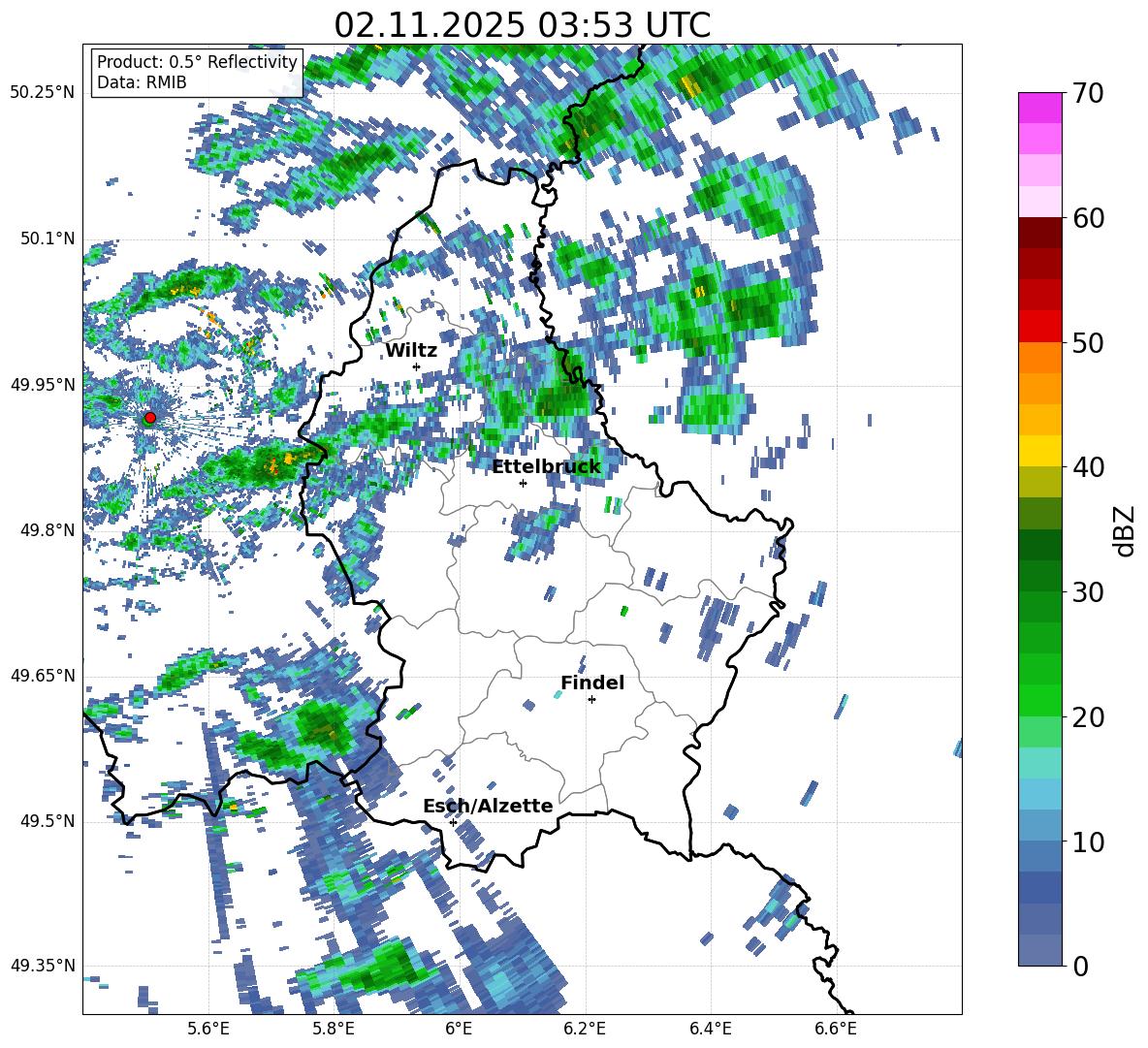This screenshot has height=1048, width=1148.
Task: Click the Wiltz city label
Action: pos(411,351)
